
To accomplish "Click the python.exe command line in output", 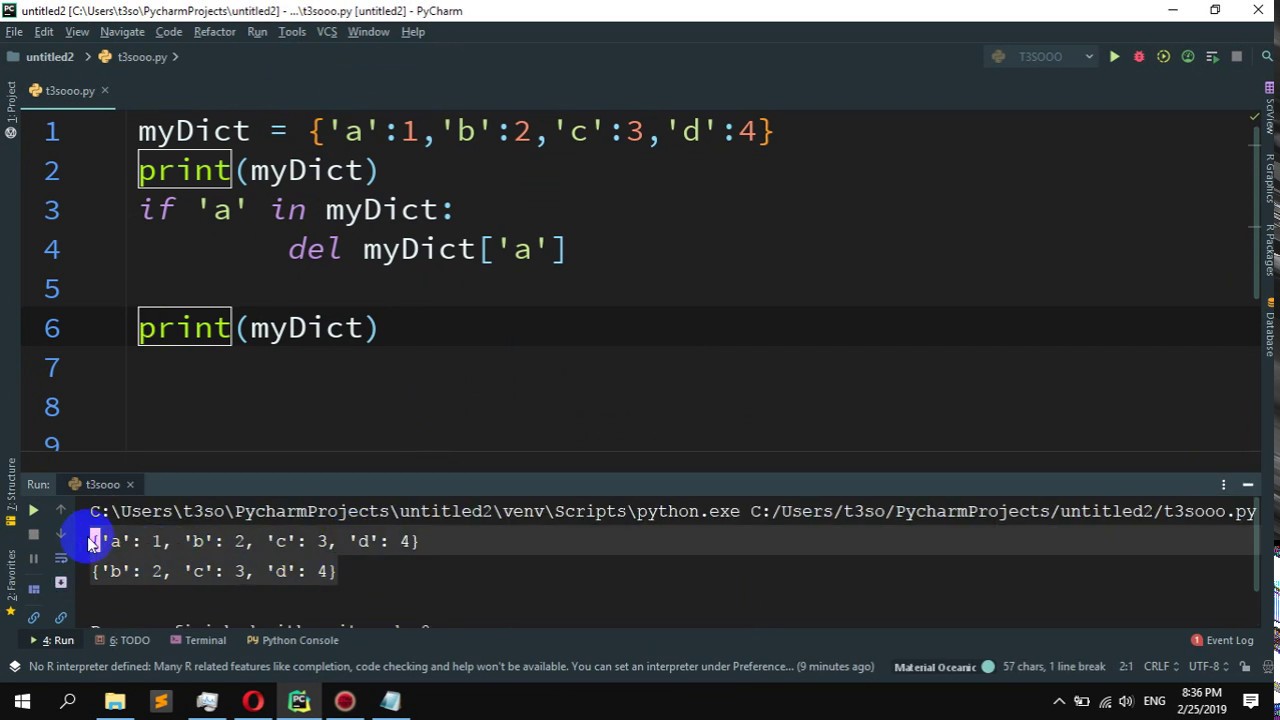I will coord(673,512).
